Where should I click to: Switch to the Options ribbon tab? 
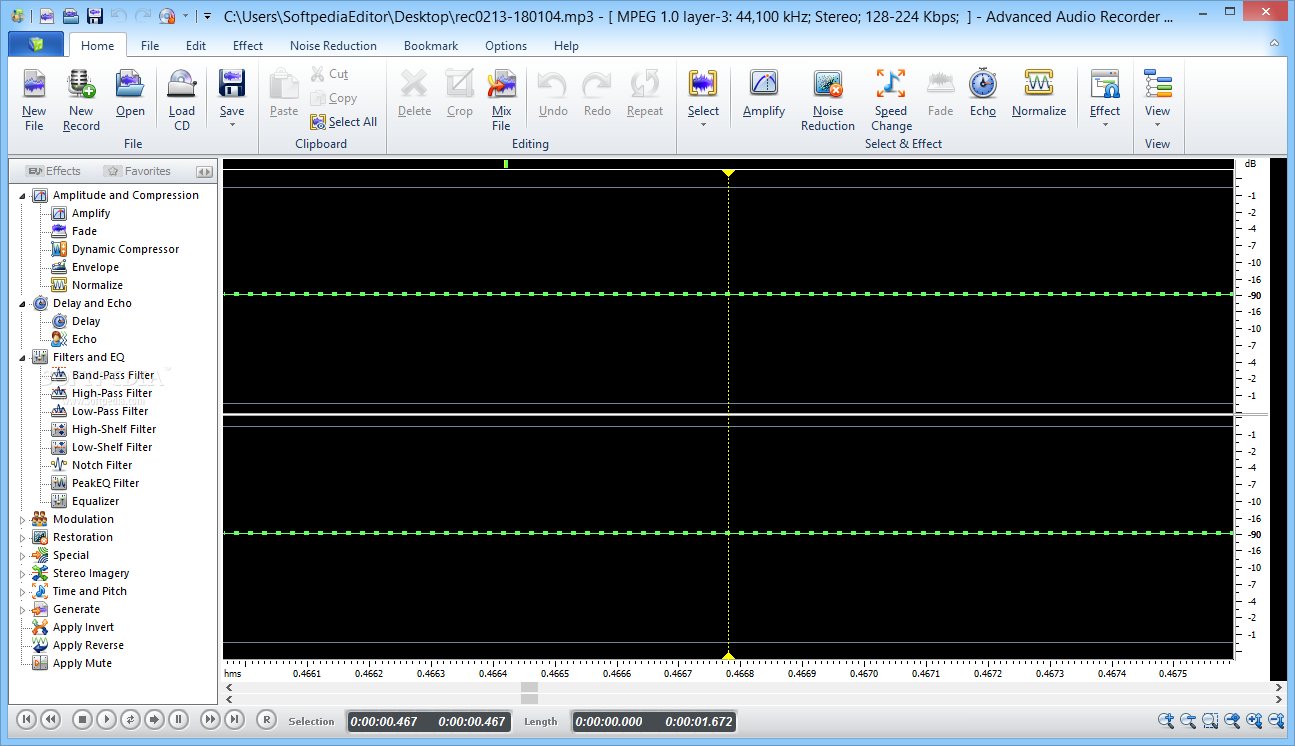506,46
